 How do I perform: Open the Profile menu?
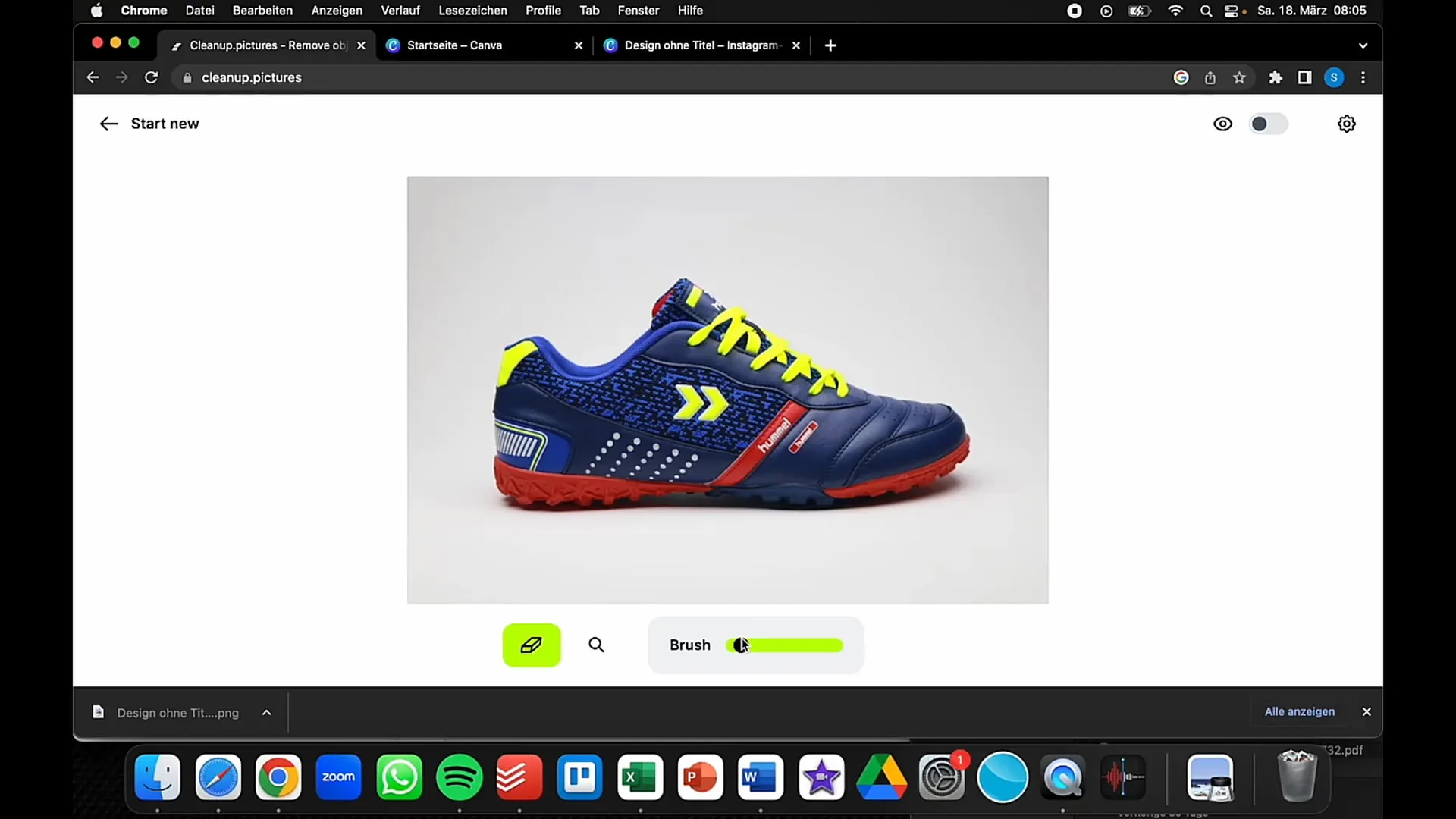543,11
